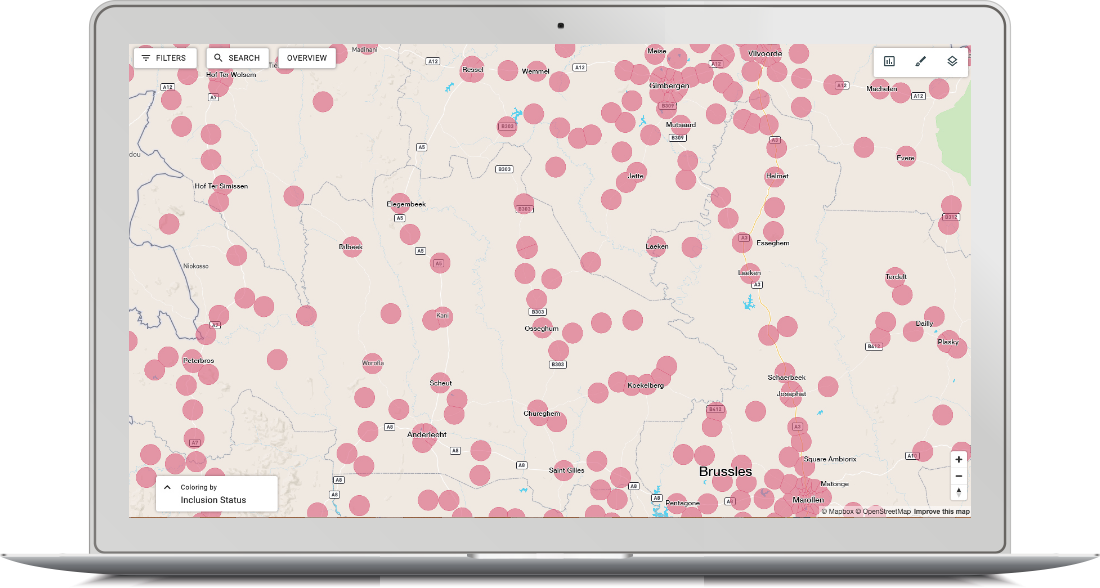
Task: Click the Jette map label
Action: (x=636, y=175)
